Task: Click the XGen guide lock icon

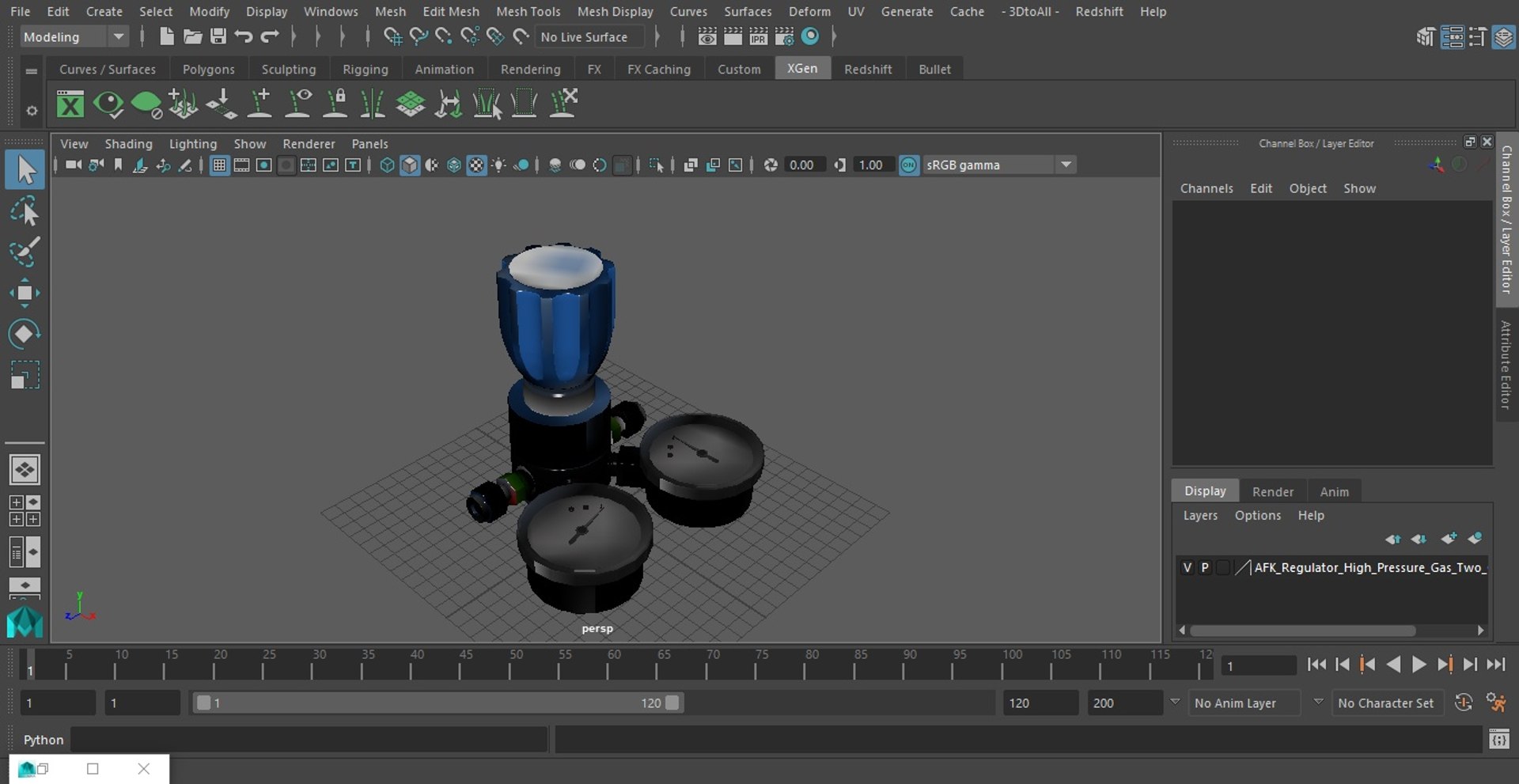Action: 335,104
